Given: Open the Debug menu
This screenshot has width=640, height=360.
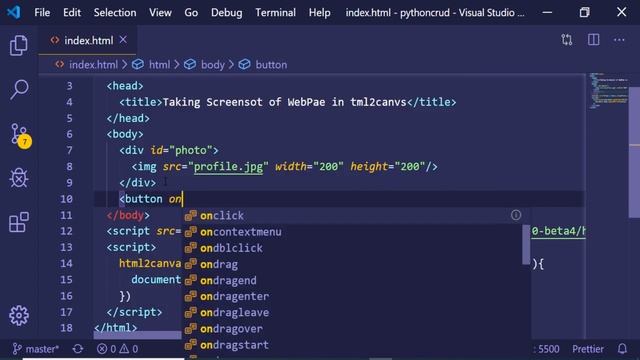Looking at the screenshot, I should (x=227, y=13).
